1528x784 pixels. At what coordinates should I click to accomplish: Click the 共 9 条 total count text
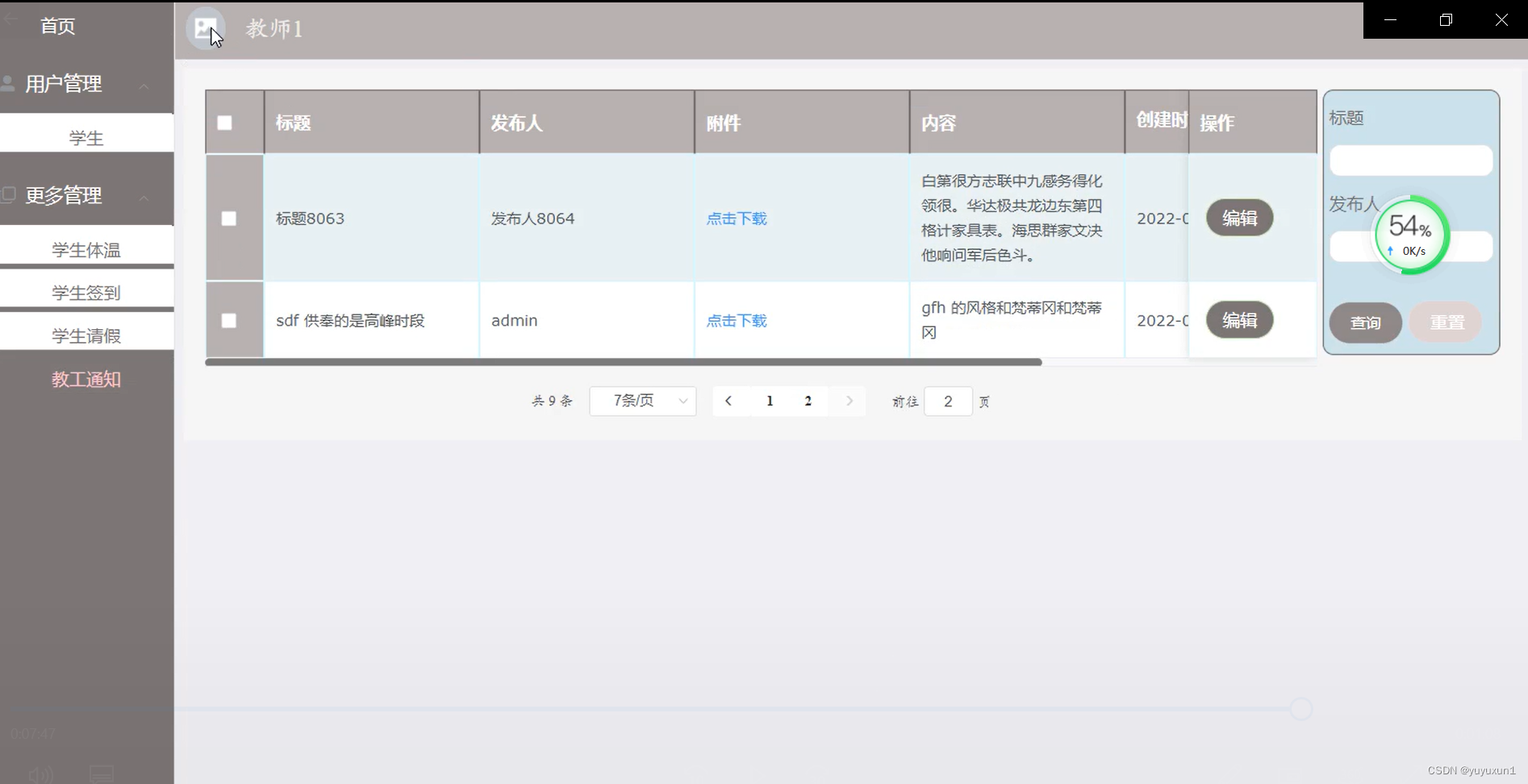[552, 401]
